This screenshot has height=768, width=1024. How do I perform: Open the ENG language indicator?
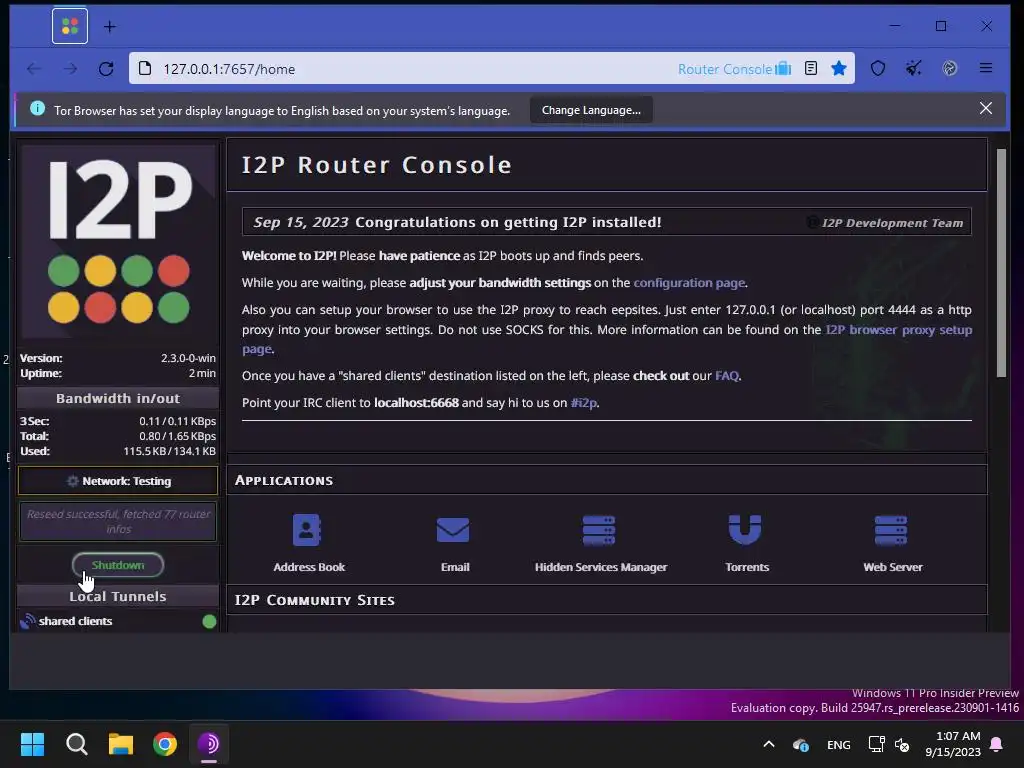click(x=839, y=744)
